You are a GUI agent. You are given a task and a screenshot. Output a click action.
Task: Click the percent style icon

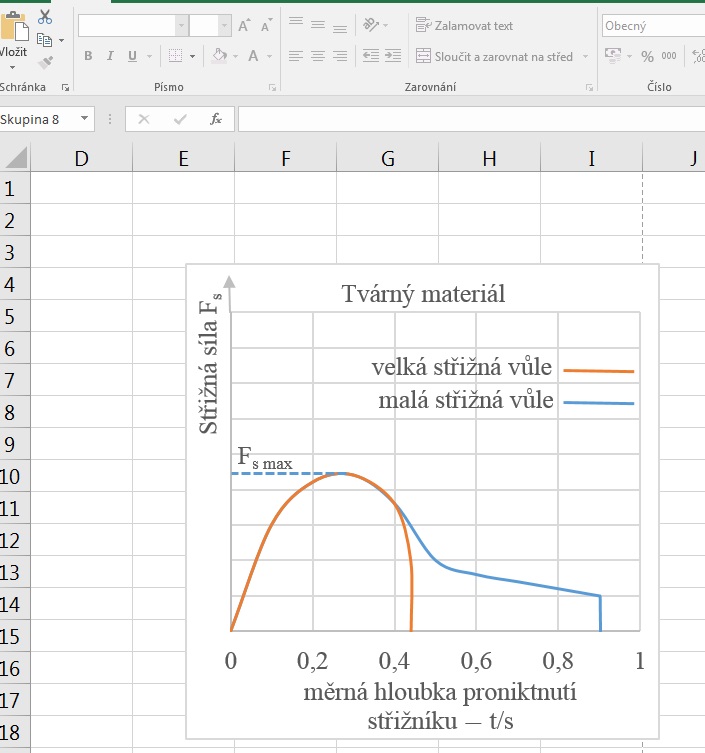(x=647, y=56)
